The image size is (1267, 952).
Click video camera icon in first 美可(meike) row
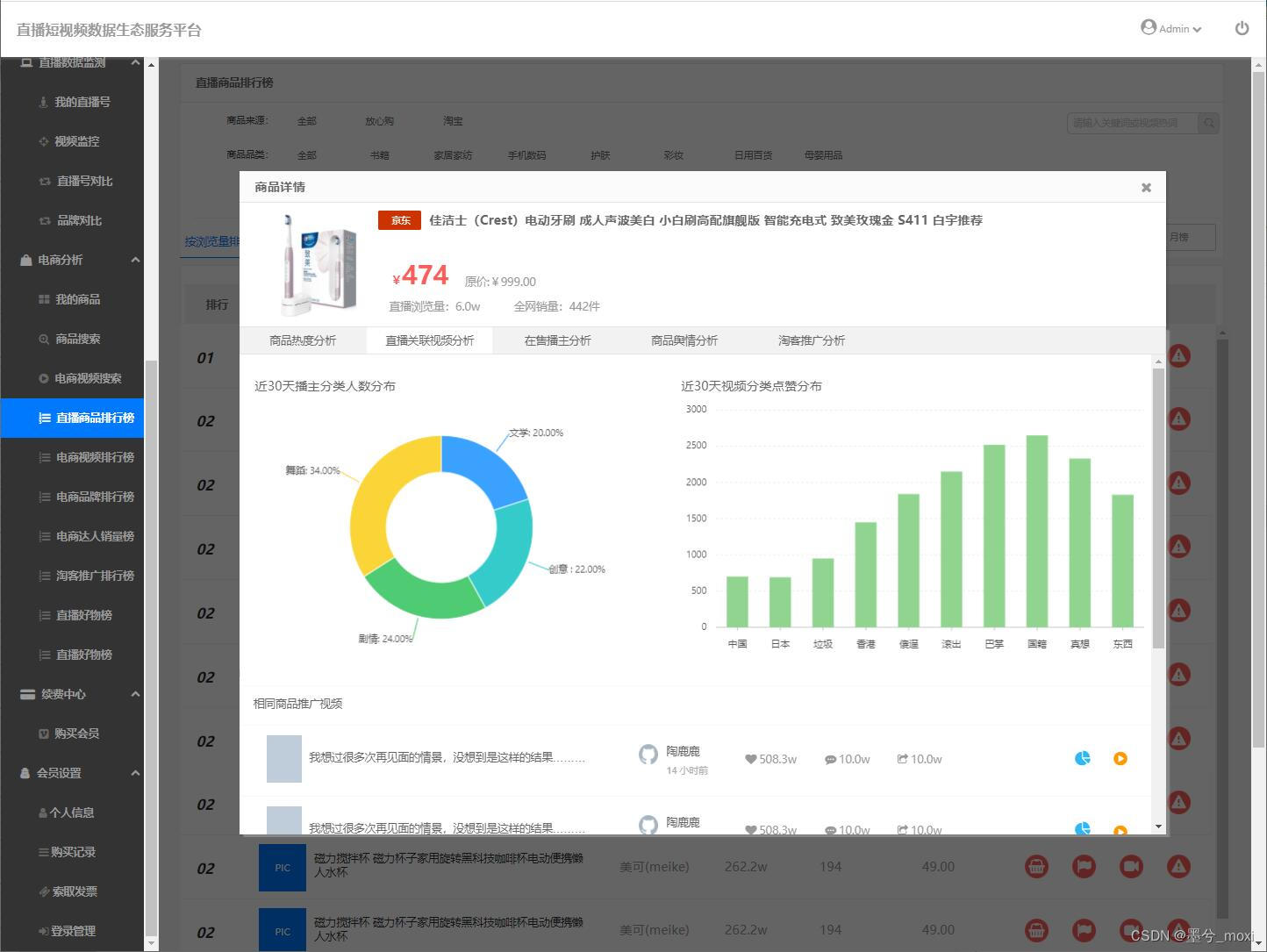[1131, 866]
